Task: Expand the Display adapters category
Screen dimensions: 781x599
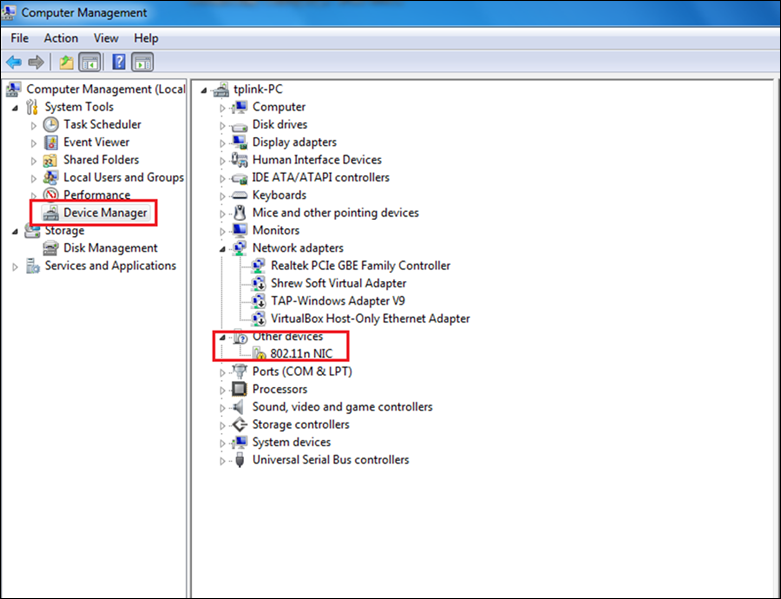Action: click(x=222, y=143)
